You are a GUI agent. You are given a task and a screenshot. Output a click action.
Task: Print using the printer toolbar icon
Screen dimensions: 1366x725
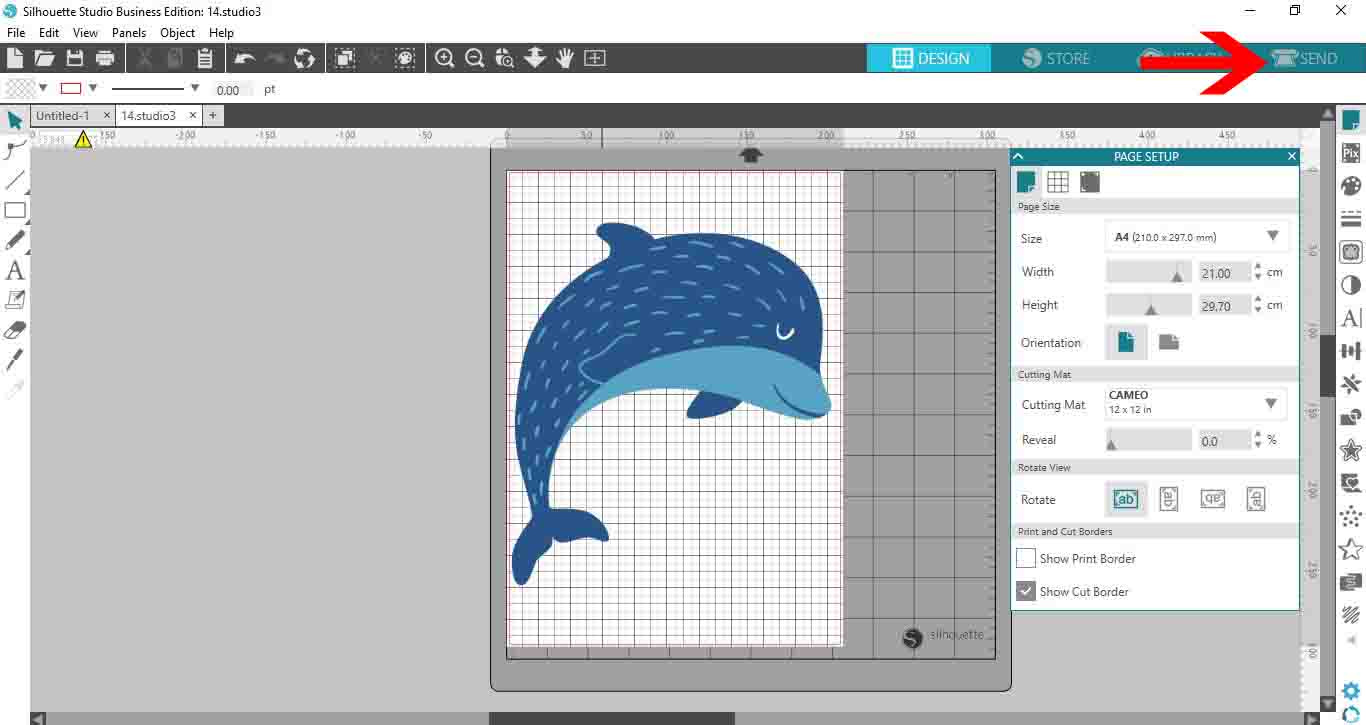(x=105, y=58)
